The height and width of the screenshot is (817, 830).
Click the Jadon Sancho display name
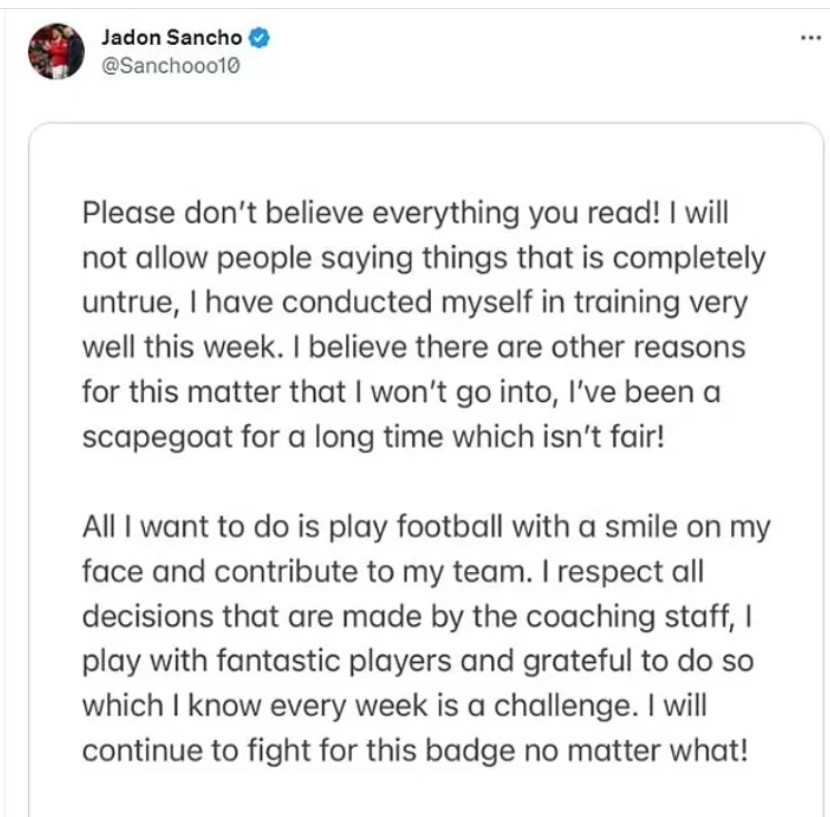[x=172, y=39]
